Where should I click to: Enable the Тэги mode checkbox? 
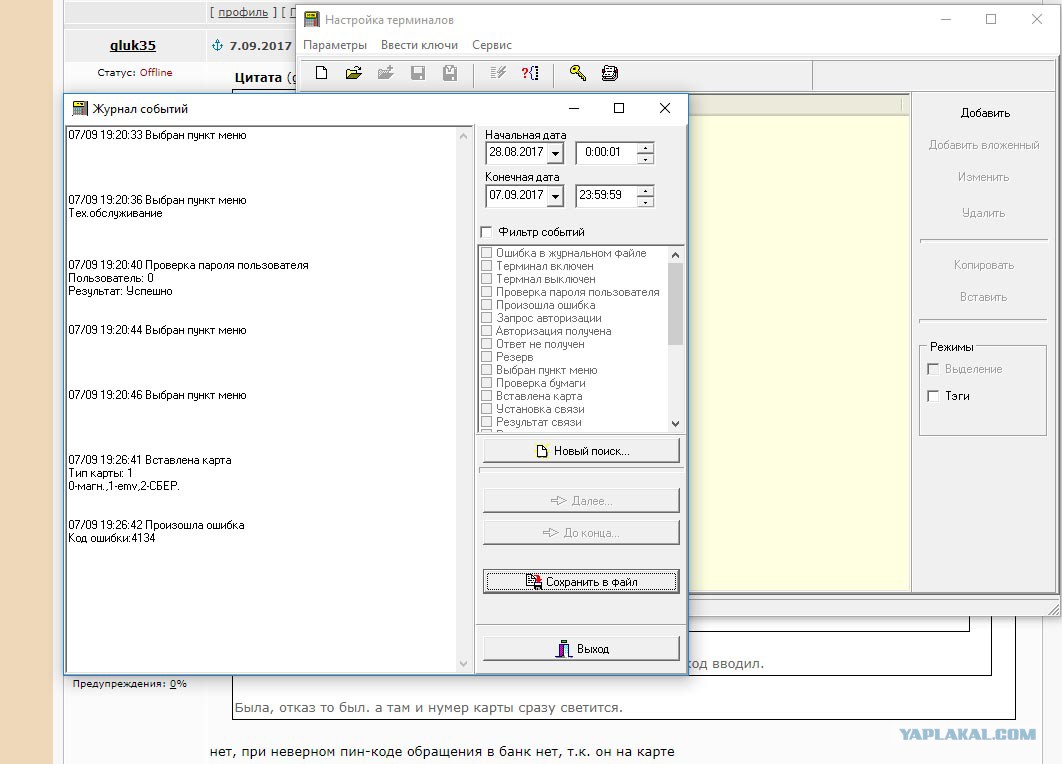point(933,396)
